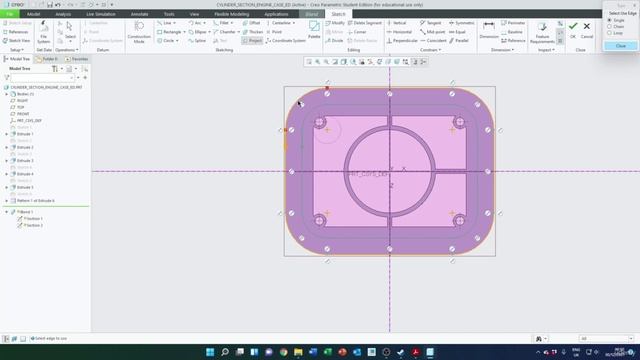Select the Line sketching tool
This screenshot has width=640, height=360.
point(165,23)
